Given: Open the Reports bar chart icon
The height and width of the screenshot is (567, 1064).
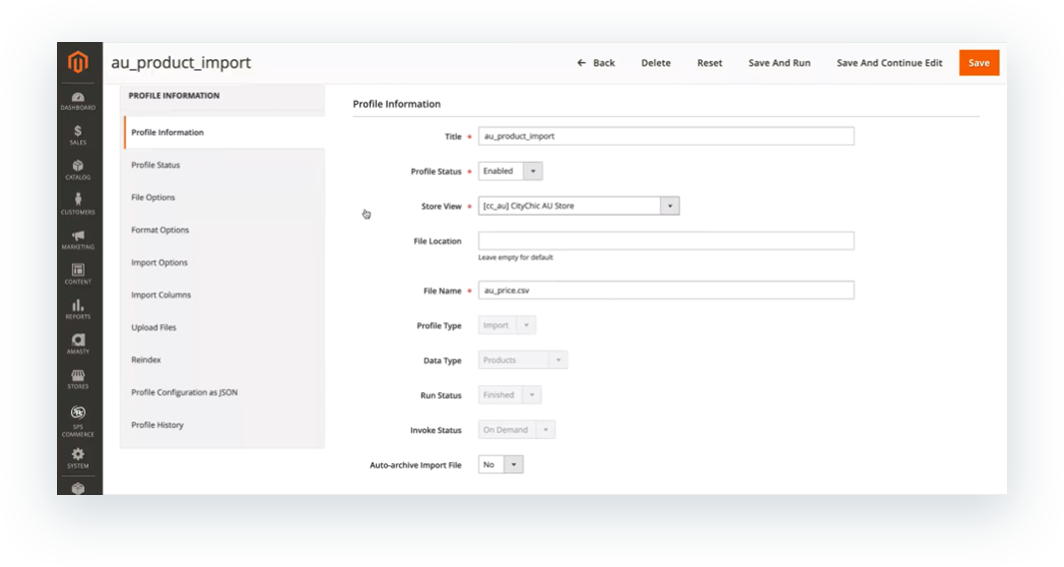Looking at the screenshot, I should coord(78,308).
